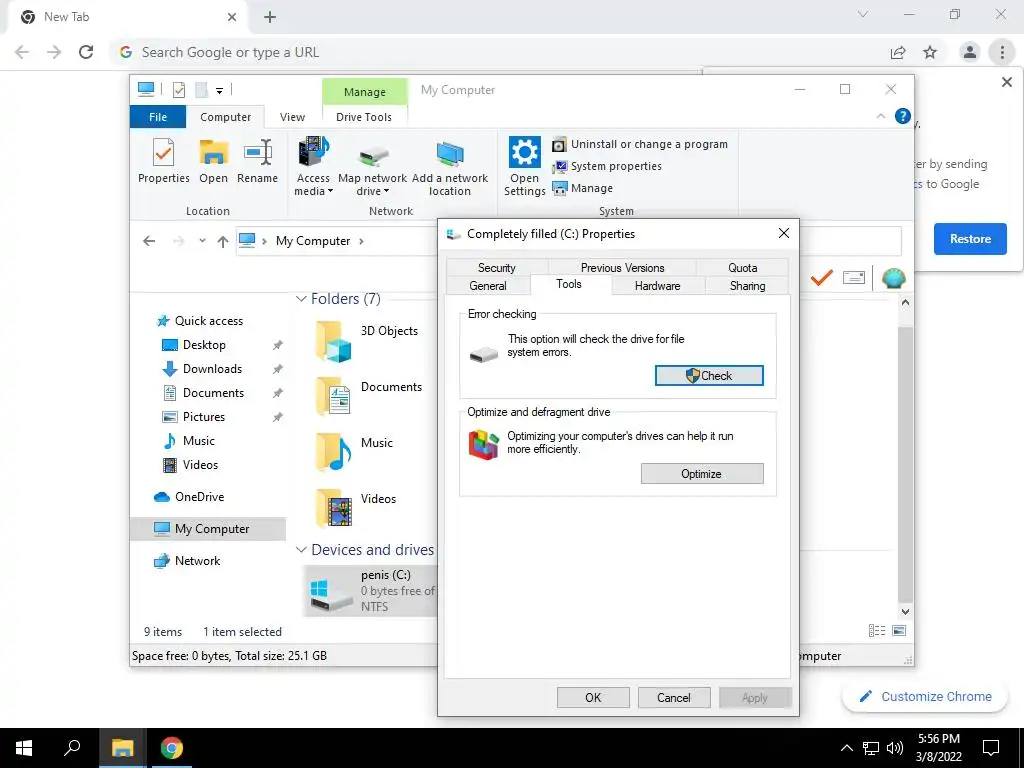The height and width of the screenshot is (768, 1024).
Task: Open the notification center icon in the taskbar
Action: tap(991, 748)
